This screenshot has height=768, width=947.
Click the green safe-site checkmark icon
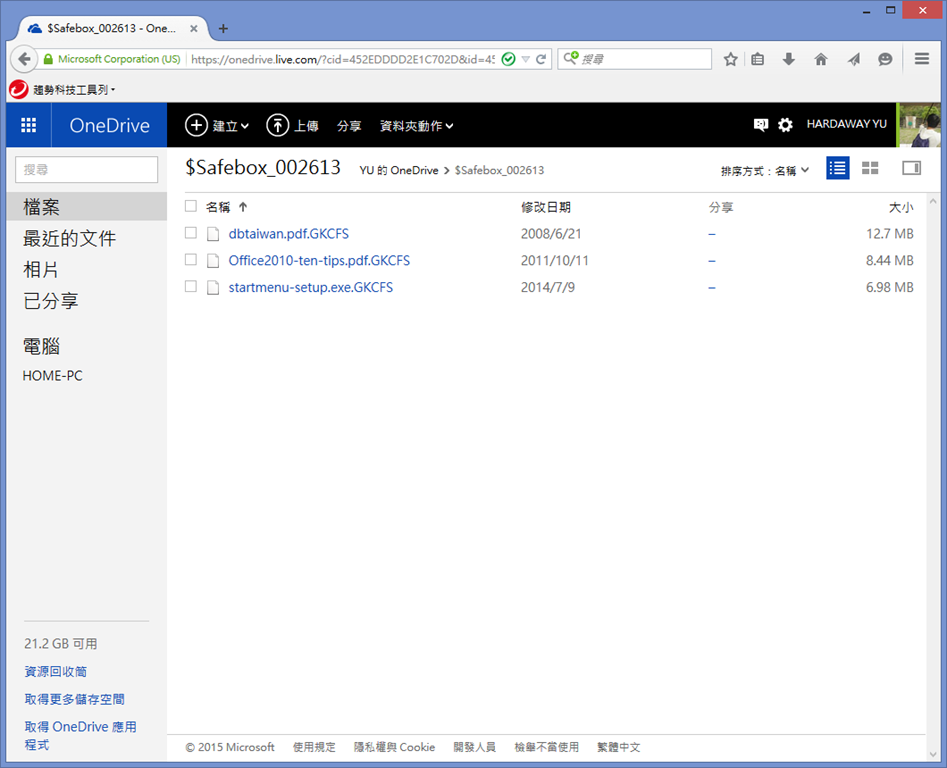[509, 59]
